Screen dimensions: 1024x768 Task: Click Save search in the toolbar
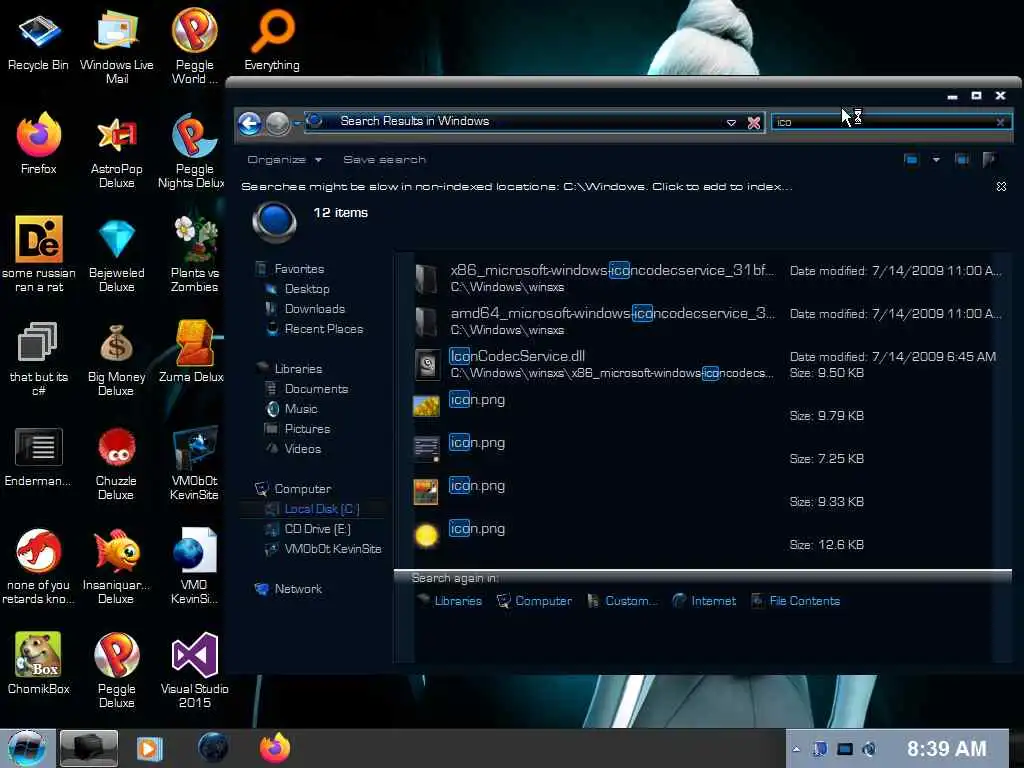[384, 159]
